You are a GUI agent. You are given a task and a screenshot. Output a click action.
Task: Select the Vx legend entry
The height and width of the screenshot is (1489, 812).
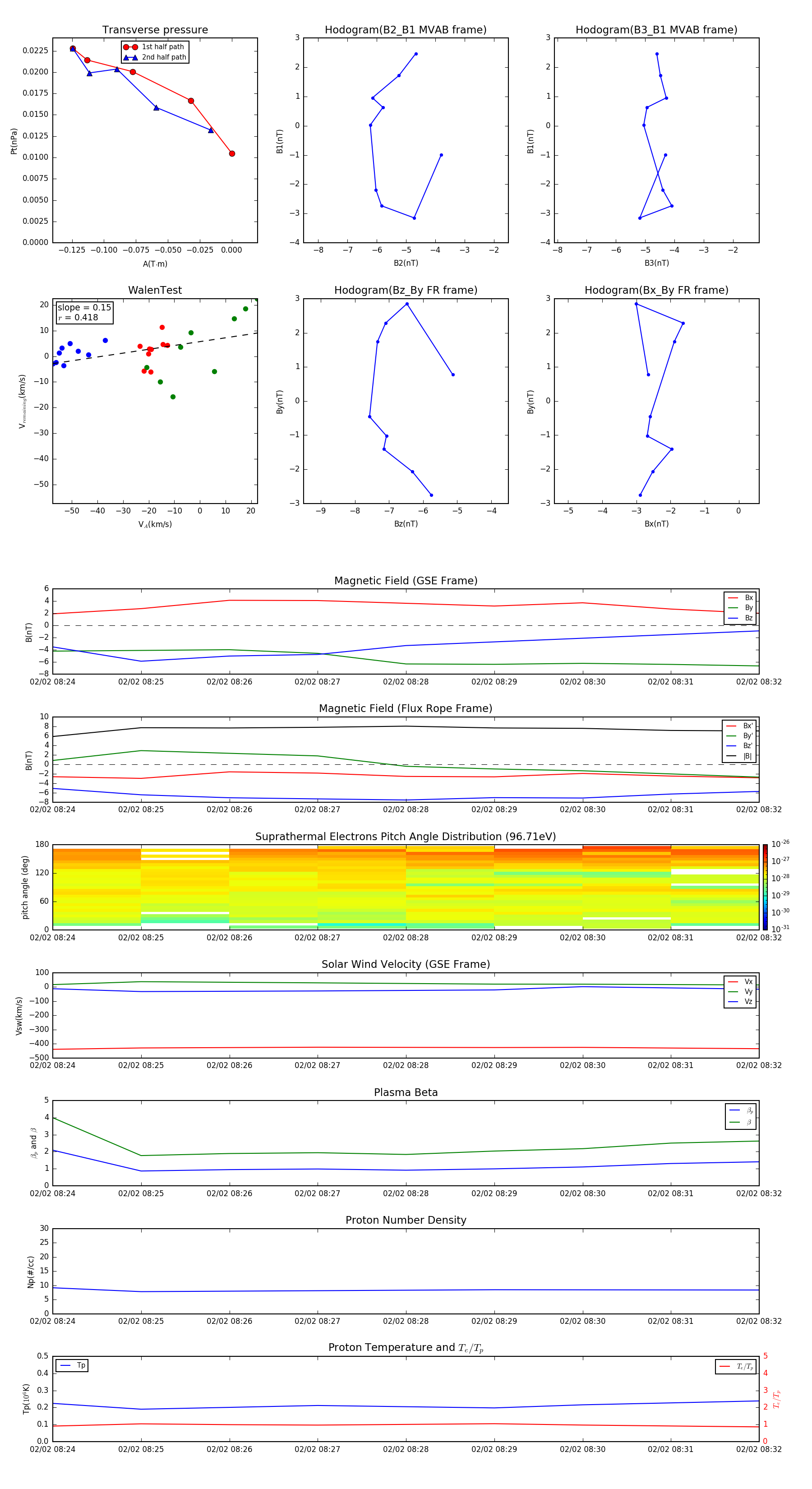tap(740, 981)
